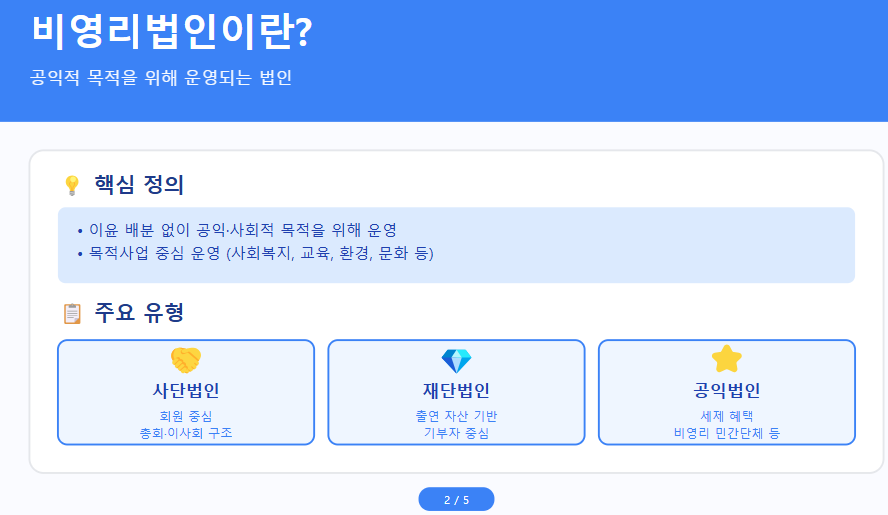Click the 출연 자산 기반 description line
This screenshot has height=515, width=888.
point(456,416)
